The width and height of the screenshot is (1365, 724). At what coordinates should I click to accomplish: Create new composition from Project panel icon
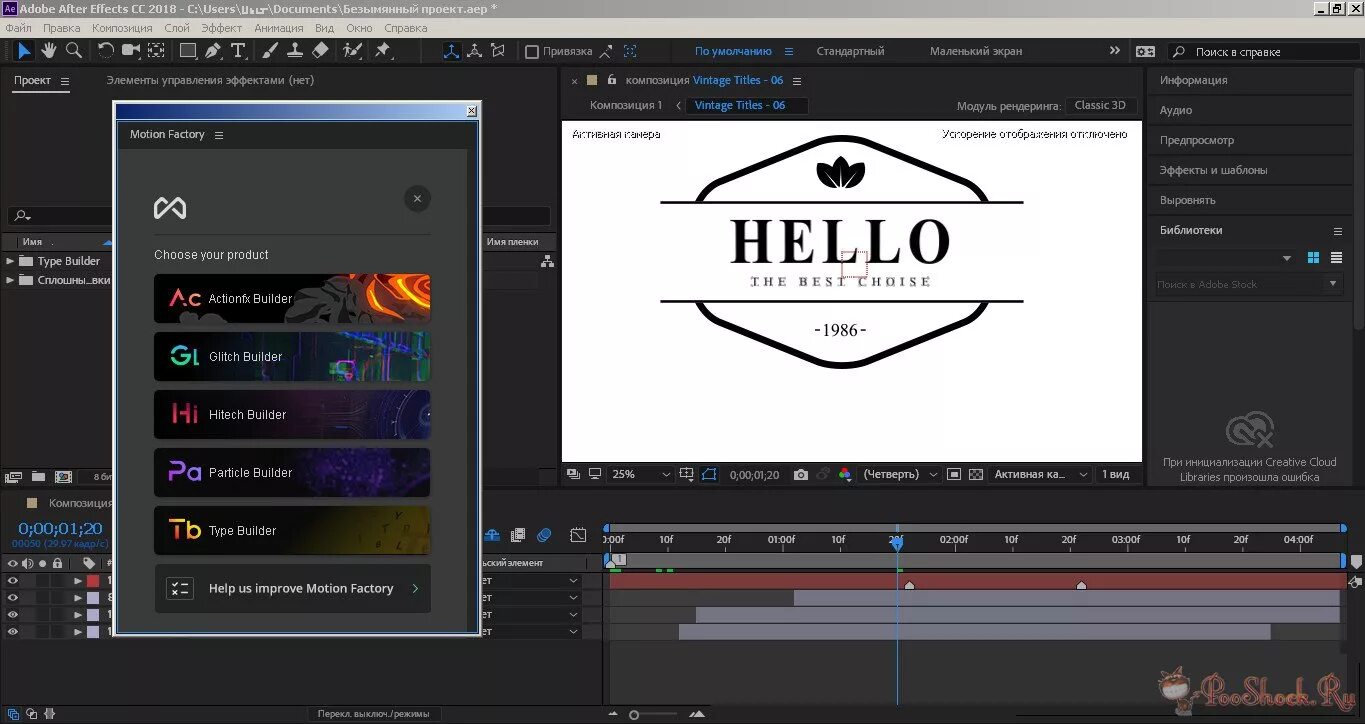coord(63,477)
